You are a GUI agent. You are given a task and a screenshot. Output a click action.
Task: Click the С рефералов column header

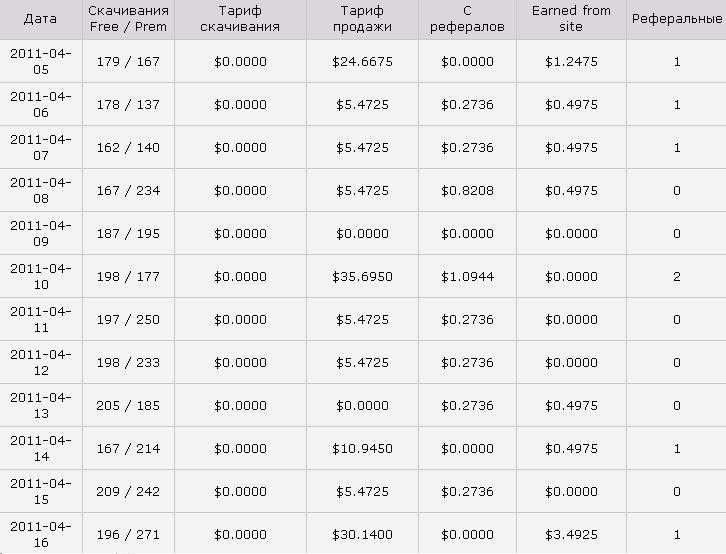467,19
